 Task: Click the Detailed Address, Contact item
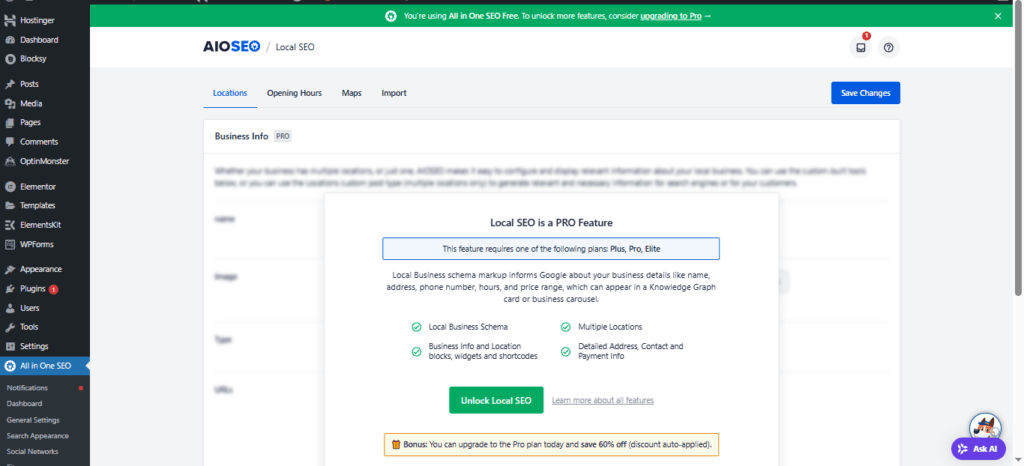click(x=622, y=351)
